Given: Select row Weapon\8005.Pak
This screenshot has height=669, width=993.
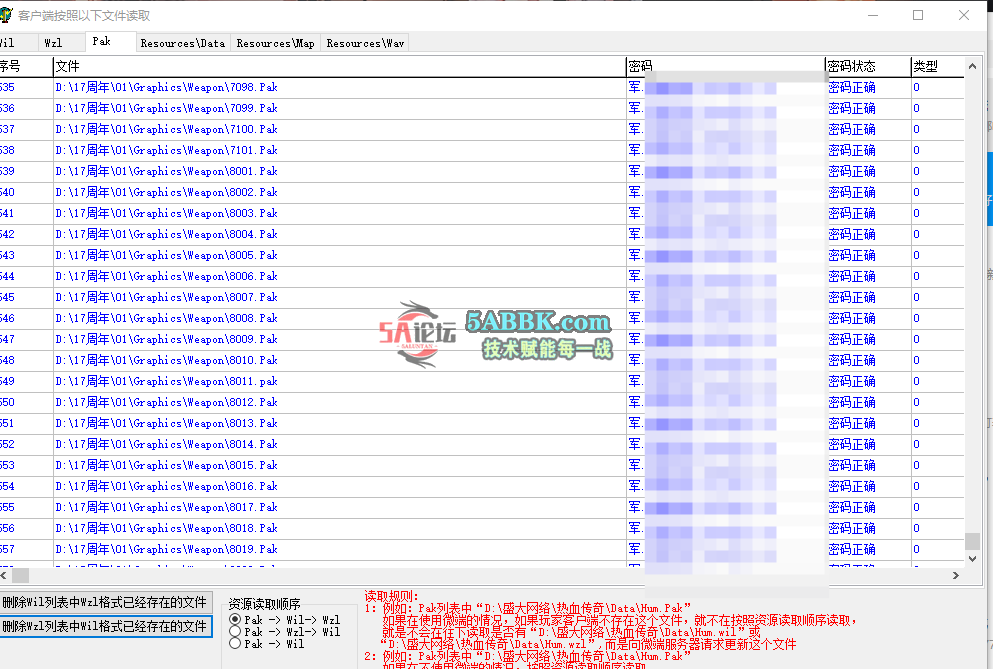Looking at the screenshot, I should [x=481, y=255].
